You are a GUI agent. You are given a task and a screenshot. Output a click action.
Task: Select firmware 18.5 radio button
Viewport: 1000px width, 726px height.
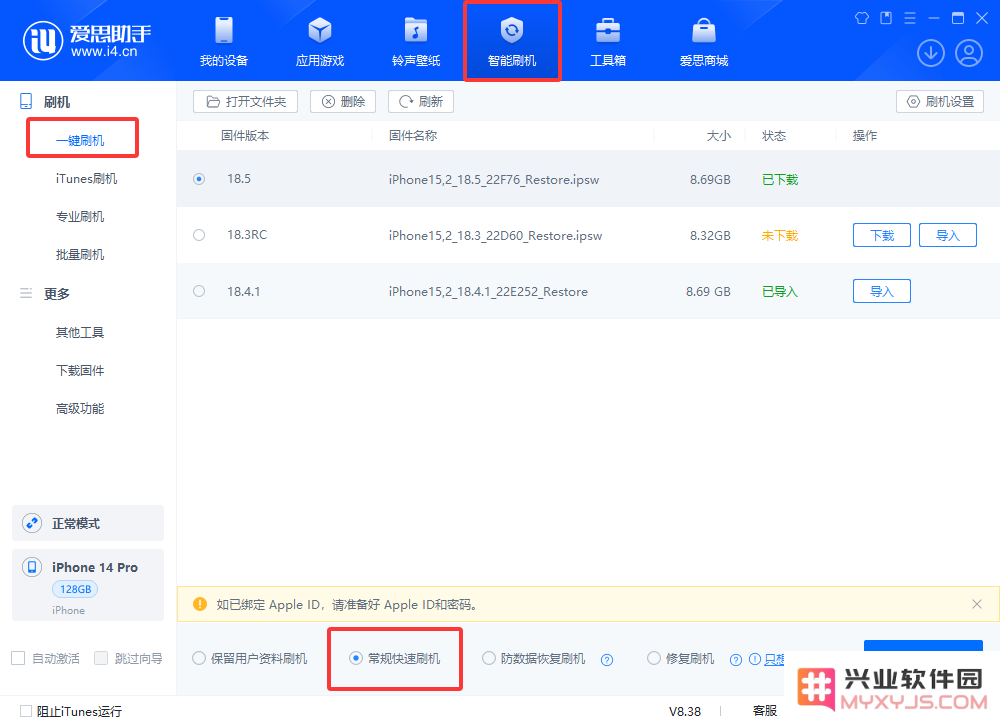(x=199, y=179)
